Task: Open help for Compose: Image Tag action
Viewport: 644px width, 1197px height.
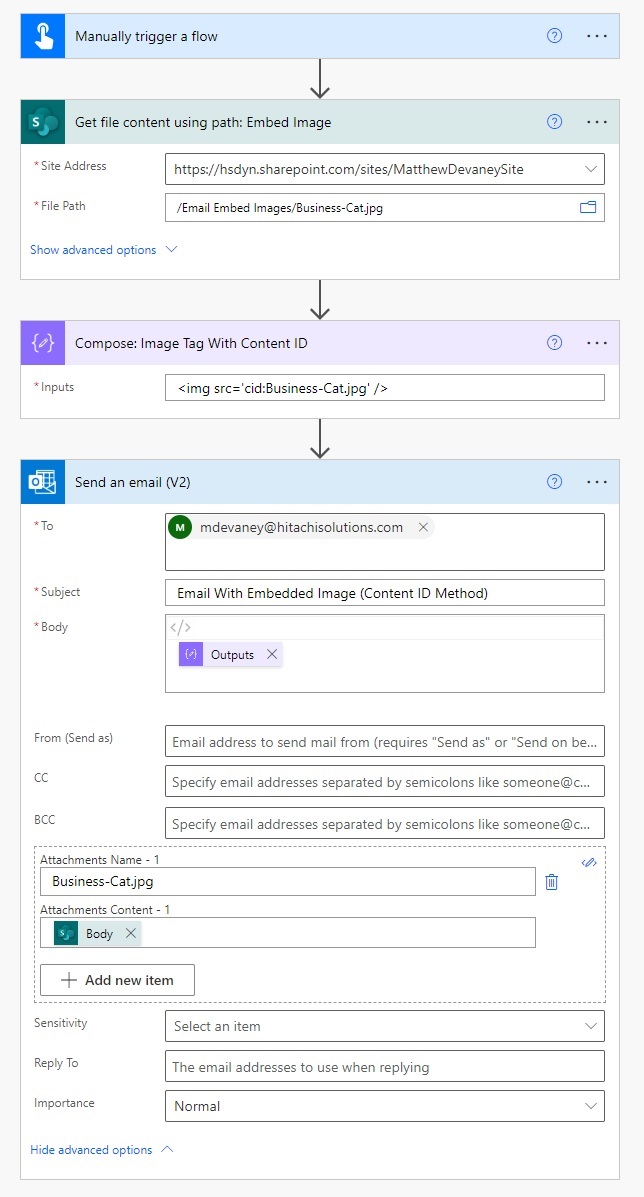Action: click(555, 343)
